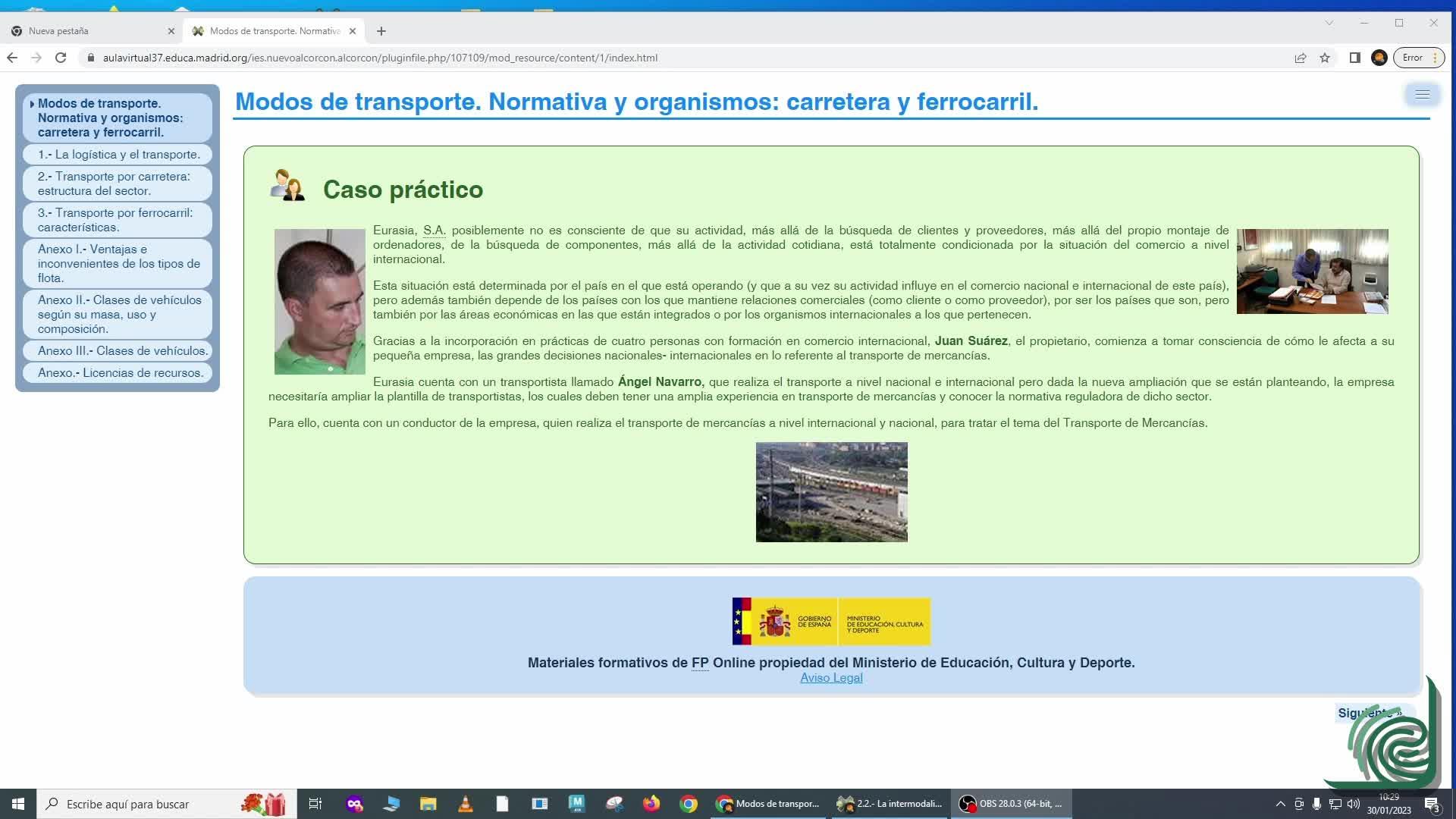Open the volume control in the system tray

click(x=1354, y=804)
